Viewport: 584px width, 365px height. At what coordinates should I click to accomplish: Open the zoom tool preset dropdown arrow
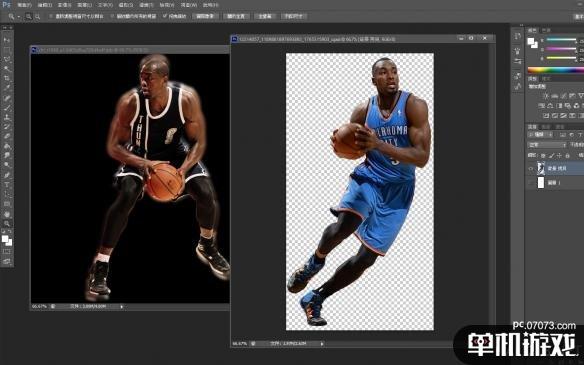coord(19,17)
